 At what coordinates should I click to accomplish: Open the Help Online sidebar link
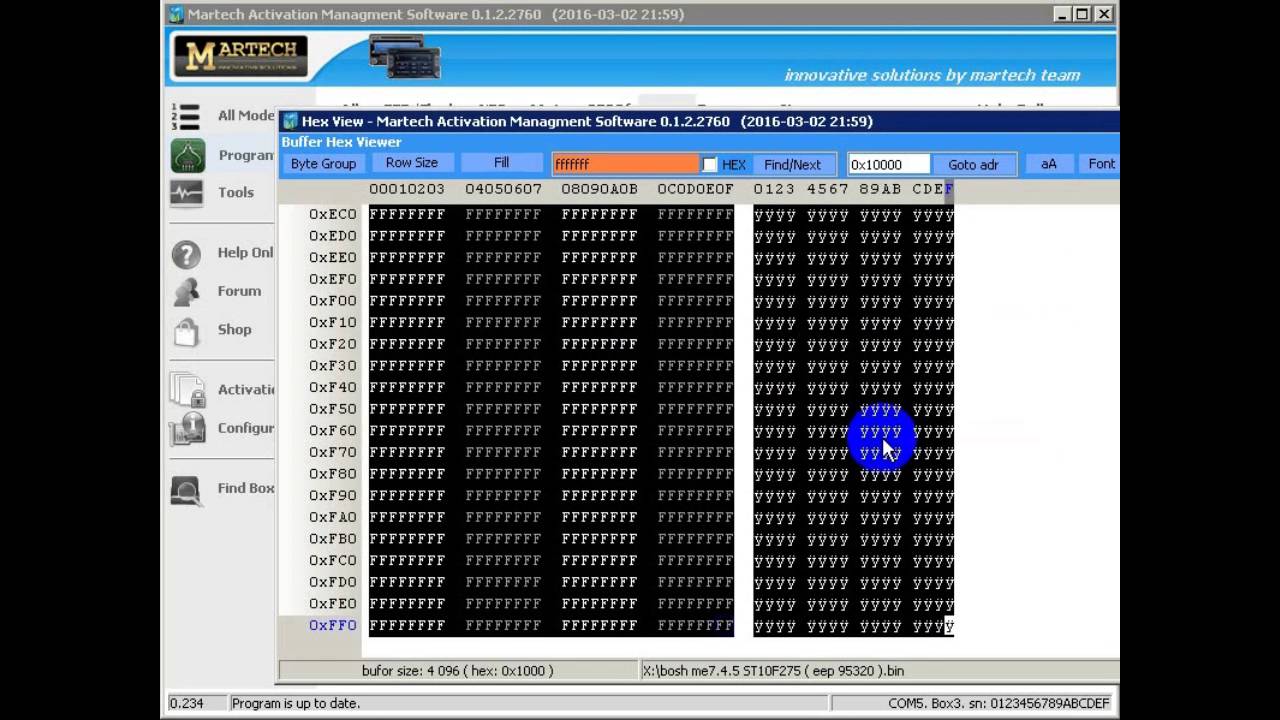click(x=246, y=252)
